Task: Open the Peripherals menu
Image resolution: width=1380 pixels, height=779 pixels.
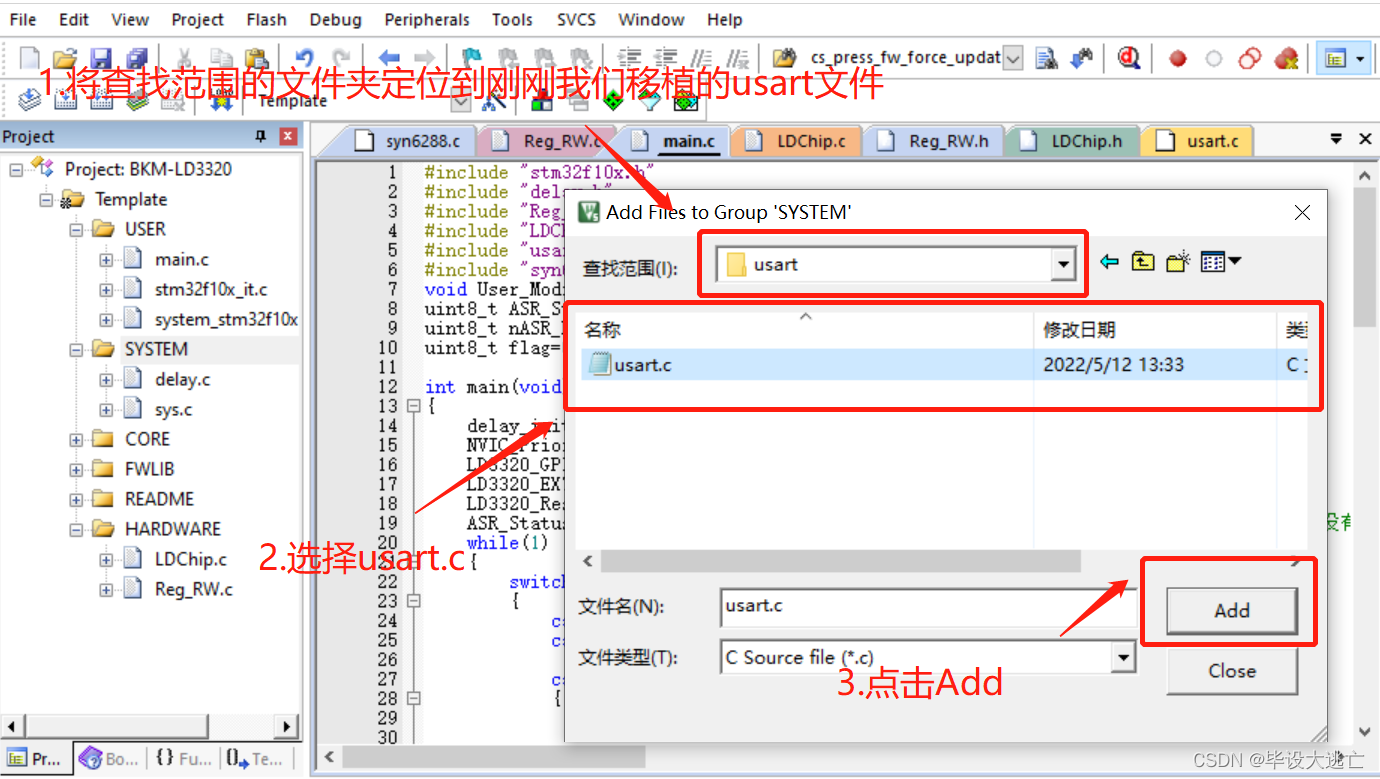Action: 427,19
